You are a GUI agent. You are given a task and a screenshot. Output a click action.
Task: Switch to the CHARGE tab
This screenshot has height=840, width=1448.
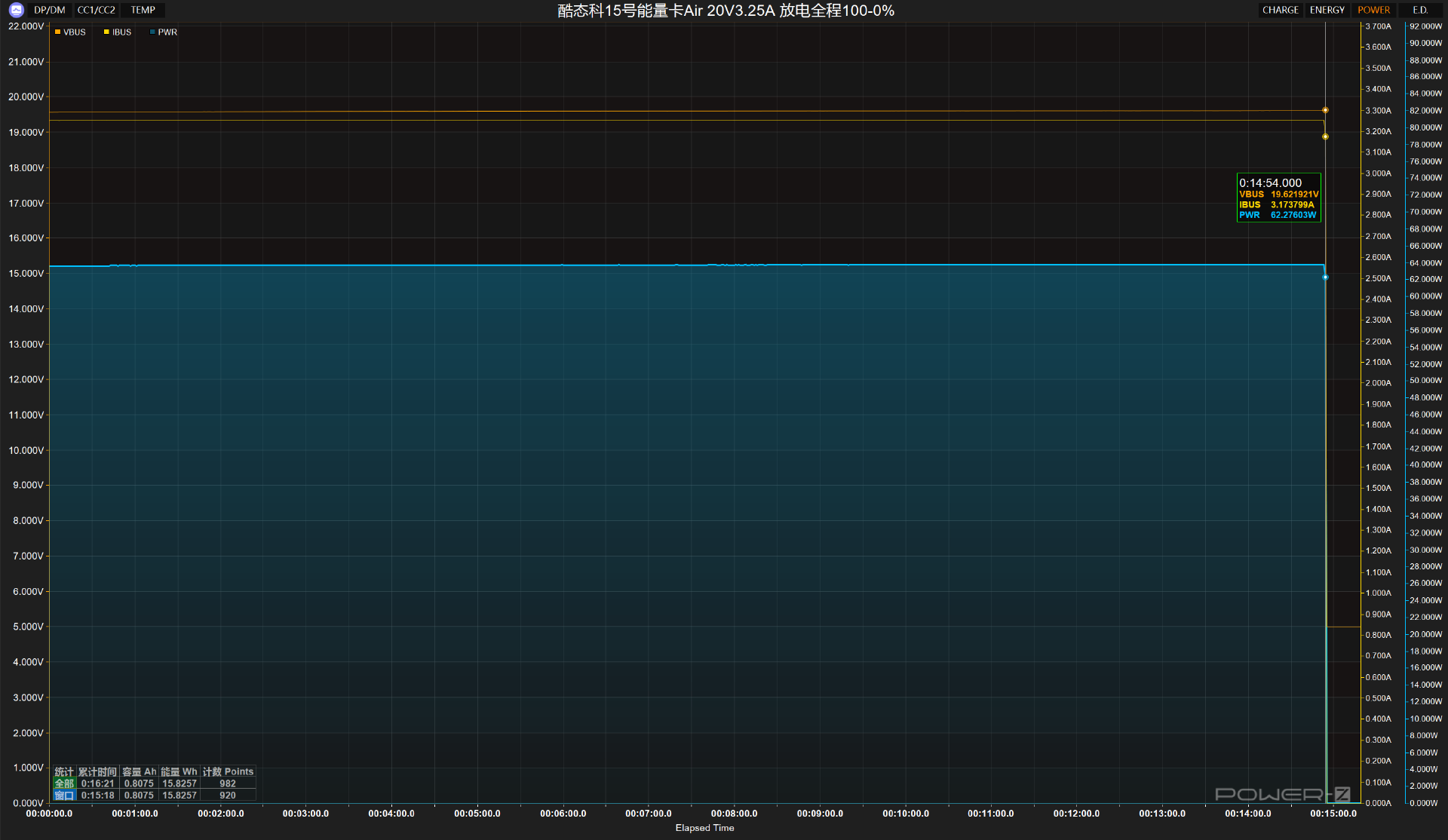(x=1280, y=10)
